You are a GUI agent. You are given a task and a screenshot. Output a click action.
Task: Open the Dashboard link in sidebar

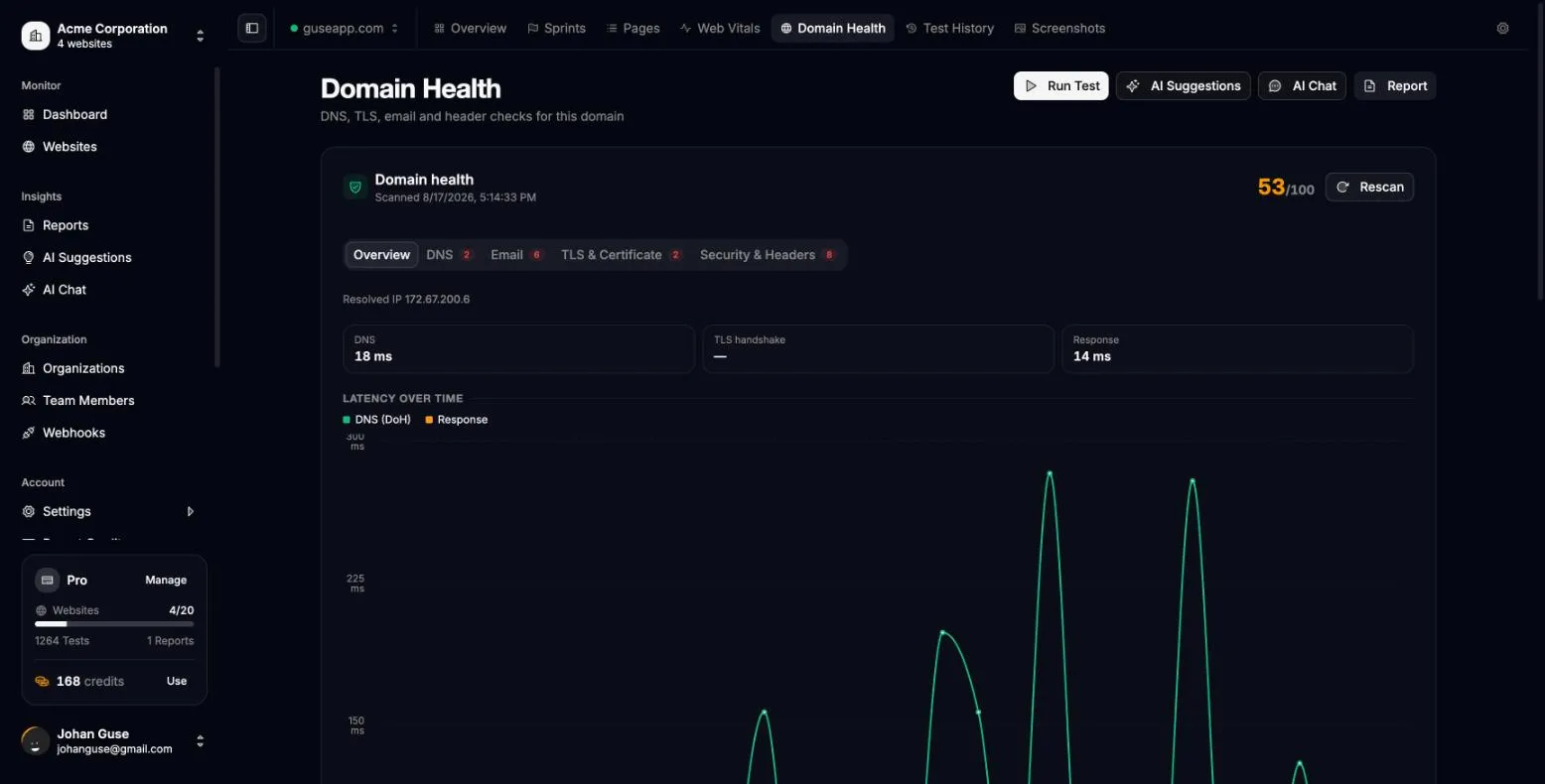click(x=74, y=114)
